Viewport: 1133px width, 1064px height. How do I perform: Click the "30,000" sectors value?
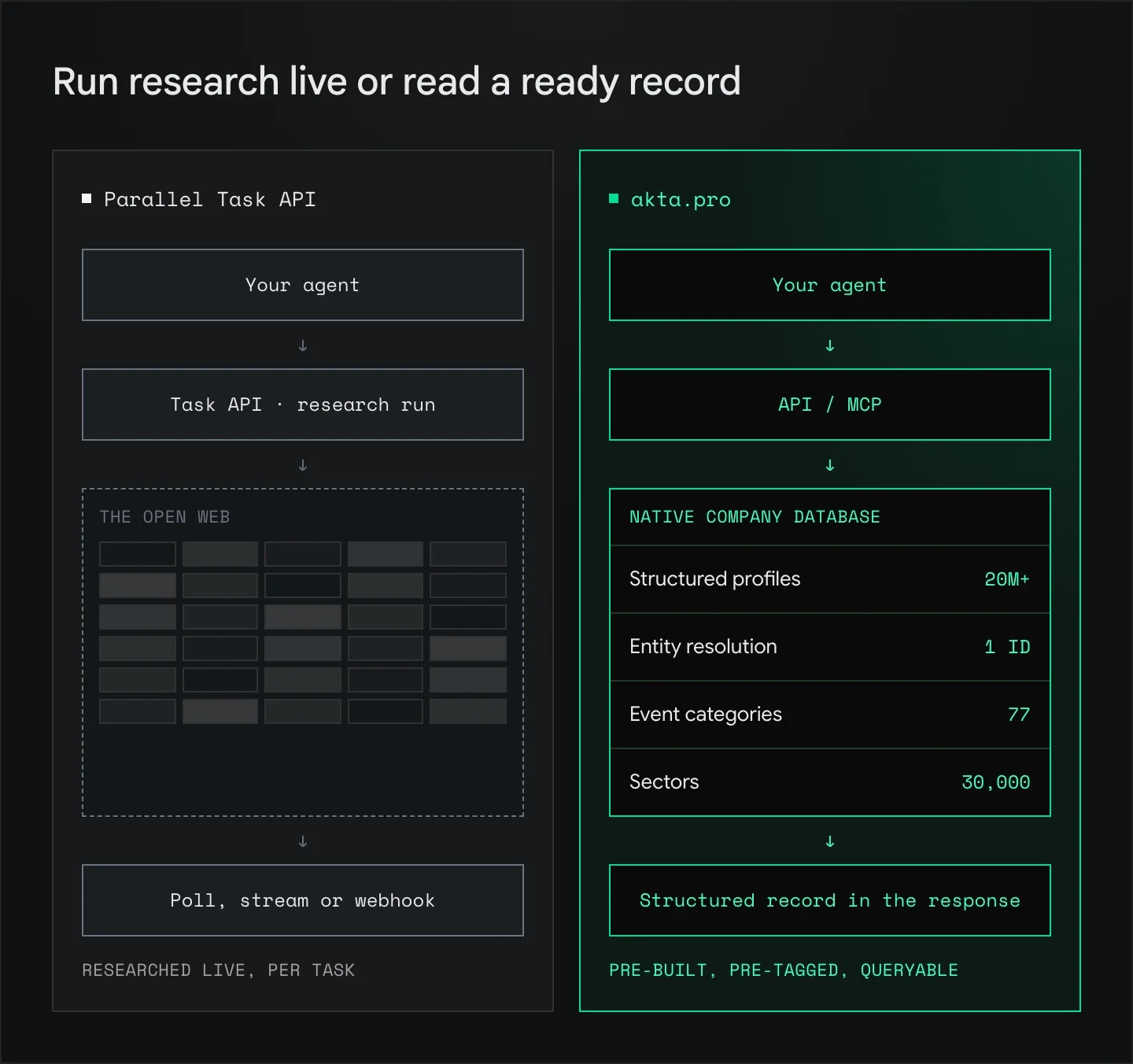pyautogui.click(x=996, y=782)
